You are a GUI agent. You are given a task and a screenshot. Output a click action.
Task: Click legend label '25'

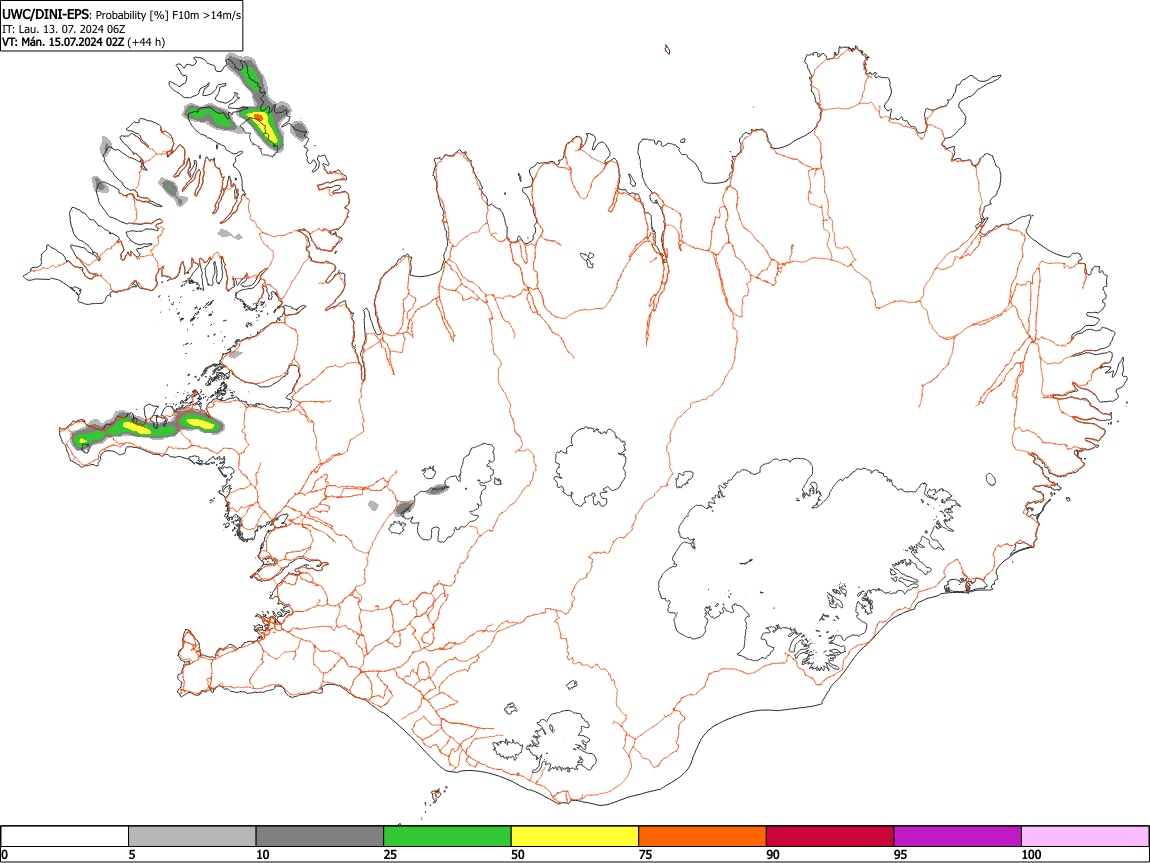click(390, 854)
